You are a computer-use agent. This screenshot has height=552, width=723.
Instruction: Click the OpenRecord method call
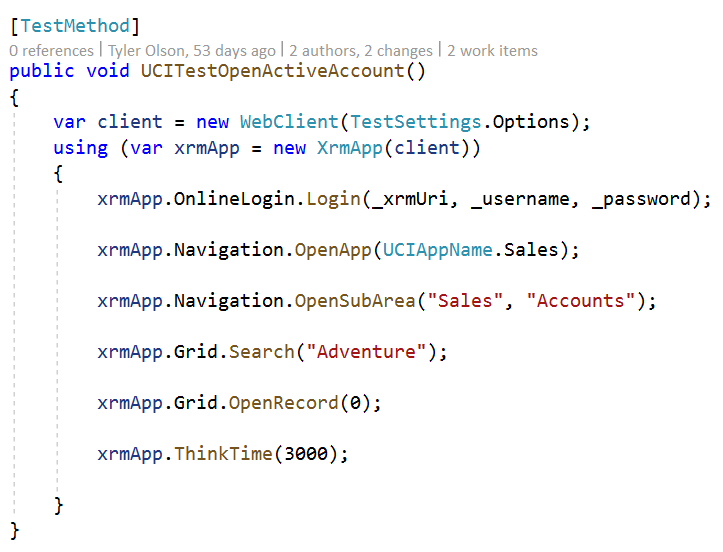point(284,403)
